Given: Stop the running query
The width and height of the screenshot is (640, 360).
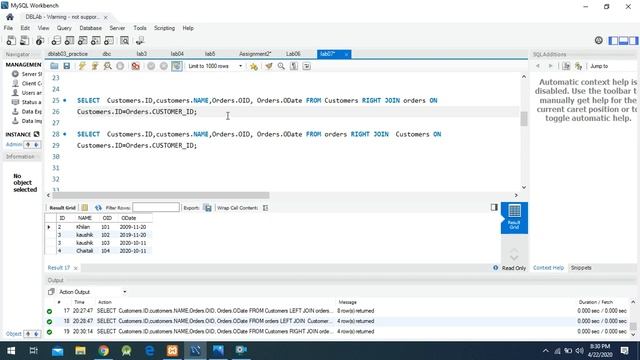Looking at the screenshot, I should click(120, 66).
